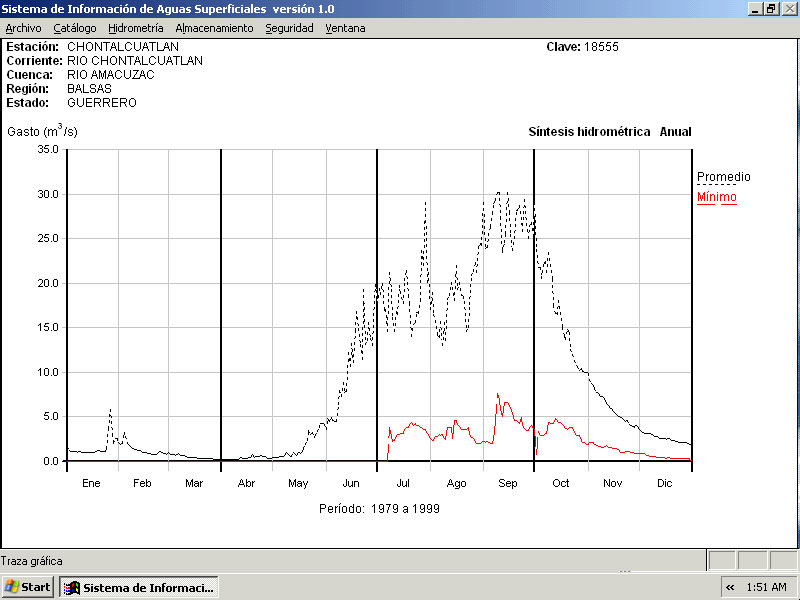Click the Período 1979 a 1999 caption
Image resolution: width=800 pixels, height=600 pixels.
click(379, 508)
